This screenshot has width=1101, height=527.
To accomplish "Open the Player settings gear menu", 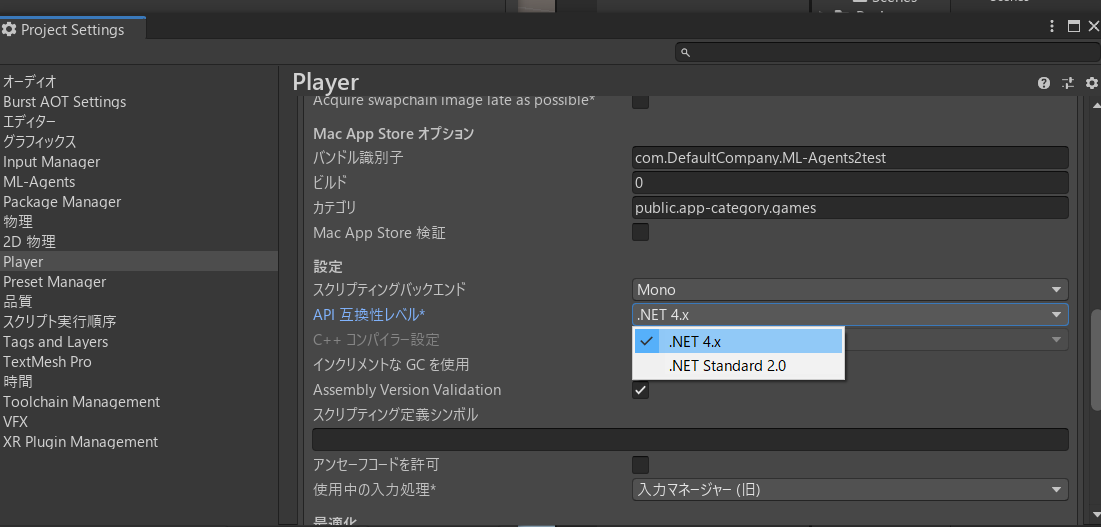I will 1091,83.
